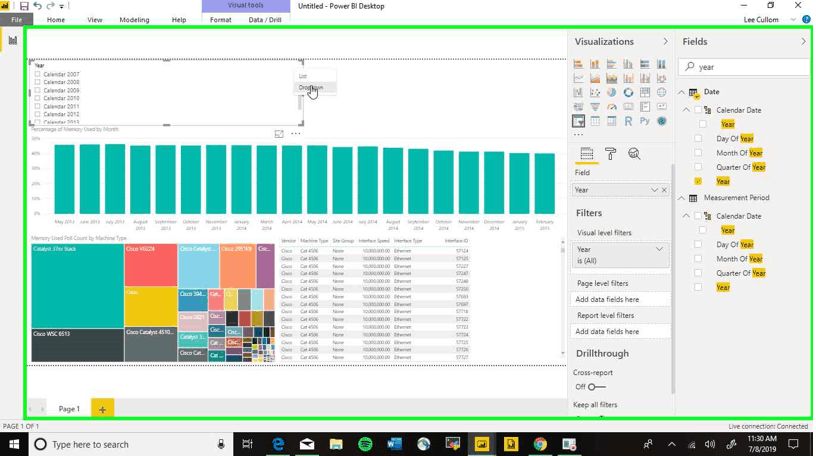
Task: Open the File menu
Action: coord(17,20)
